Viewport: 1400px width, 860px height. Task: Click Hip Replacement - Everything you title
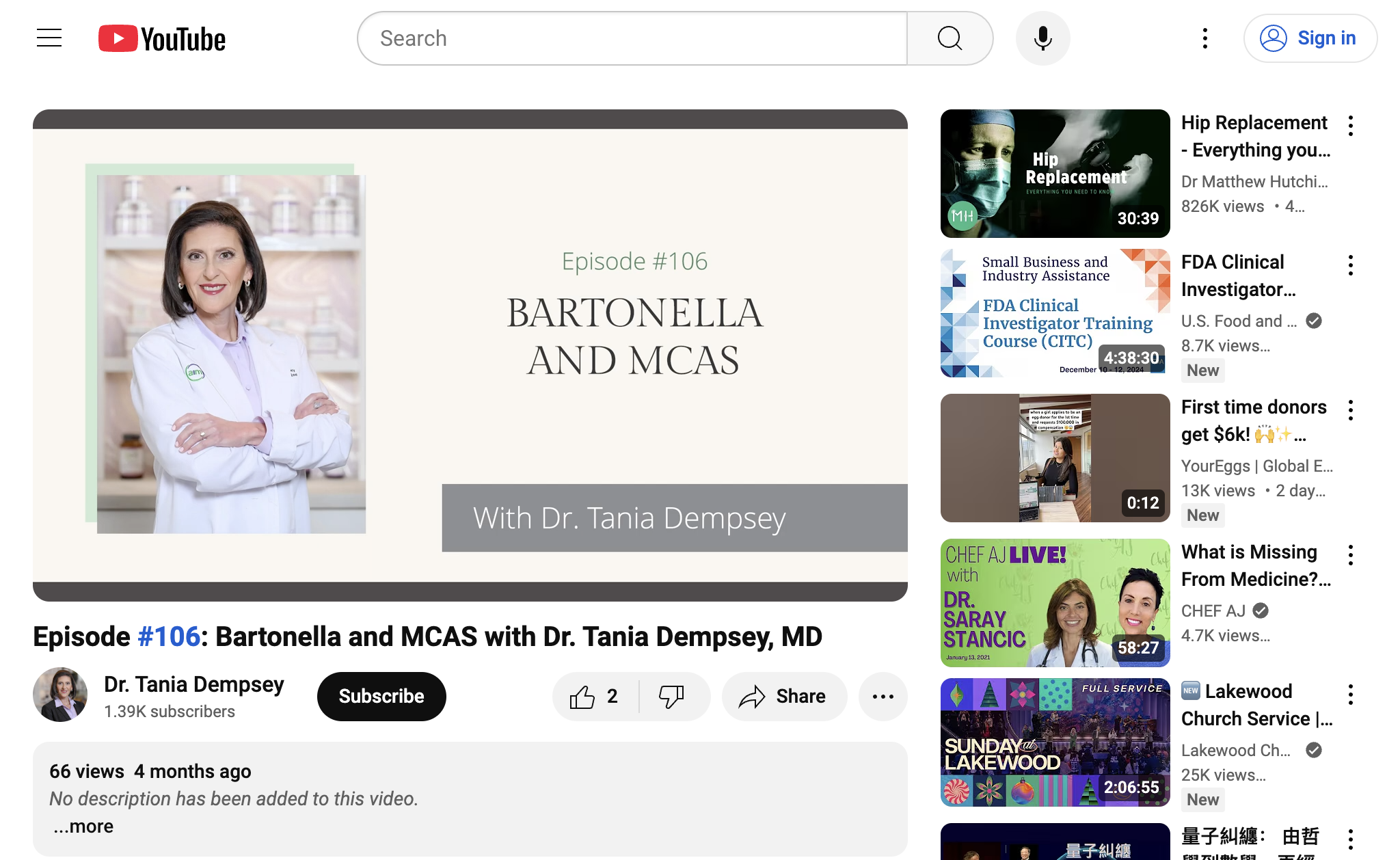(x=1256, y=136)
